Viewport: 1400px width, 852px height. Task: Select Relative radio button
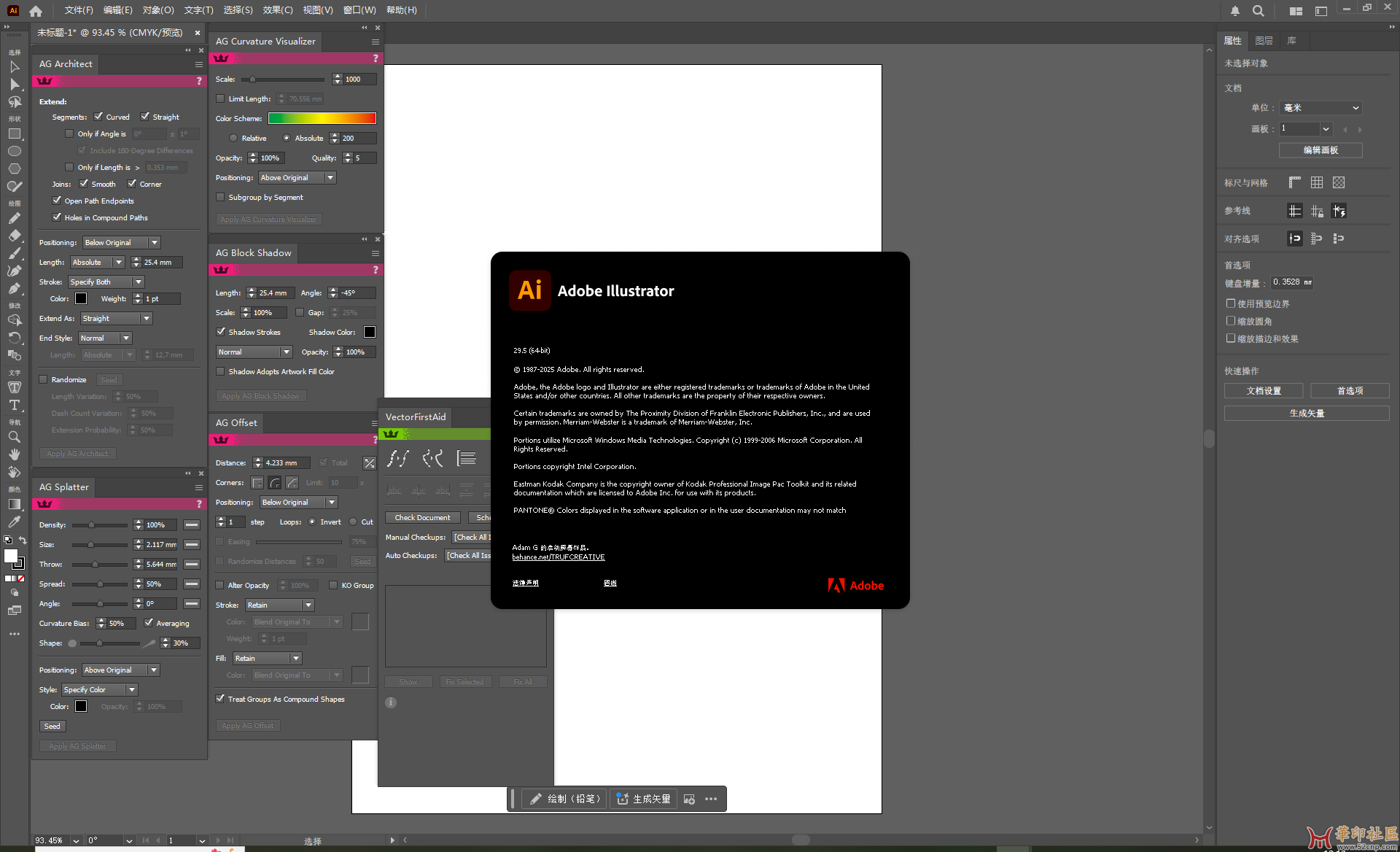pyautogui.click(x=233, y=138)
